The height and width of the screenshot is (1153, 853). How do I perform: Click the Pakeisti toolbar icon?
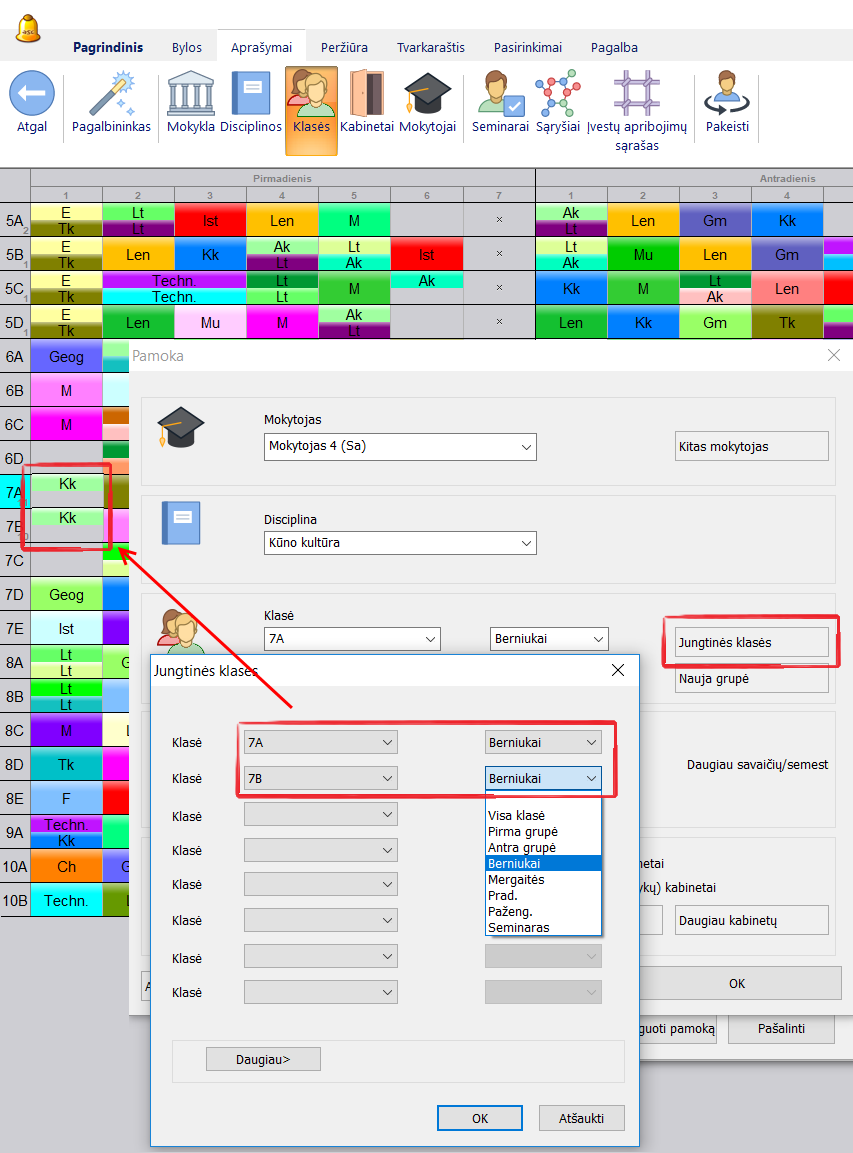pyautogui.click(x=727, y=96)
